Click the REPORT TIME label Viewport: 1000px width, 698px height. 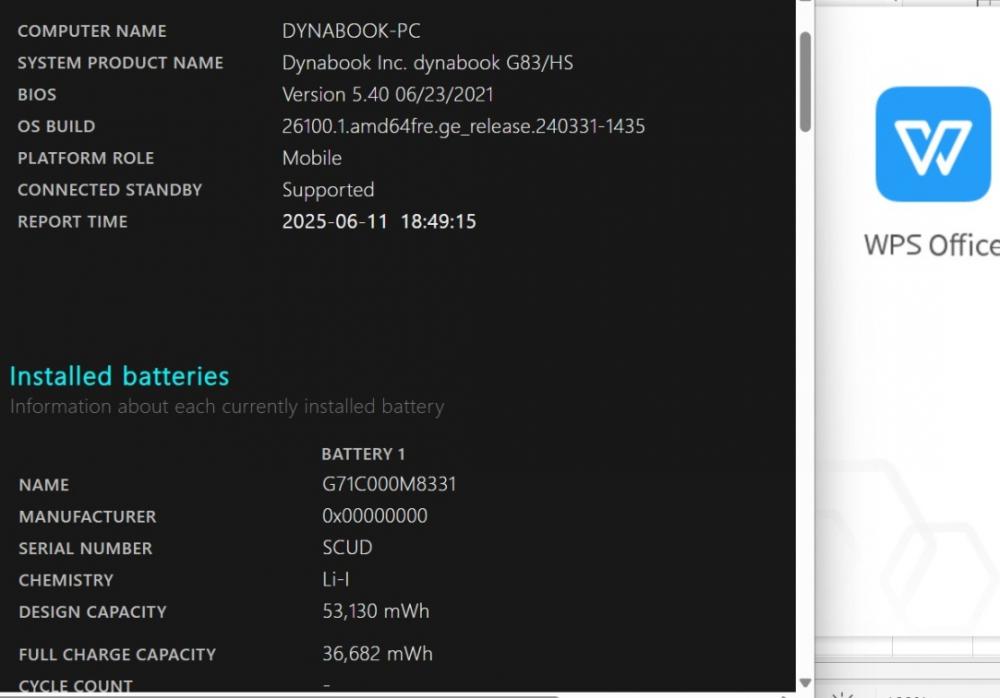click(73, 221)
